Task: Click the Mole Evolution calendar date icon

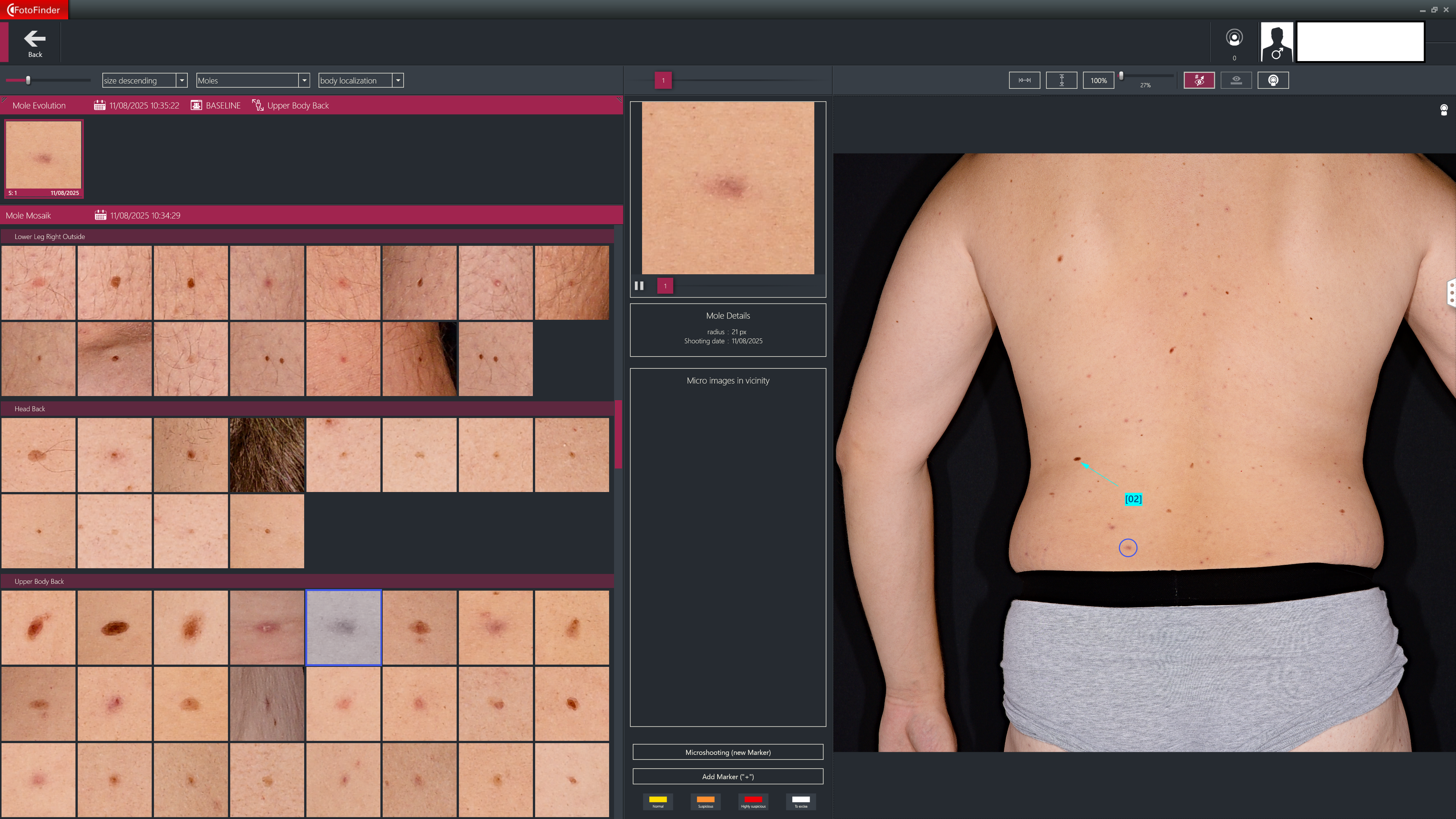Action: [99, 106]
